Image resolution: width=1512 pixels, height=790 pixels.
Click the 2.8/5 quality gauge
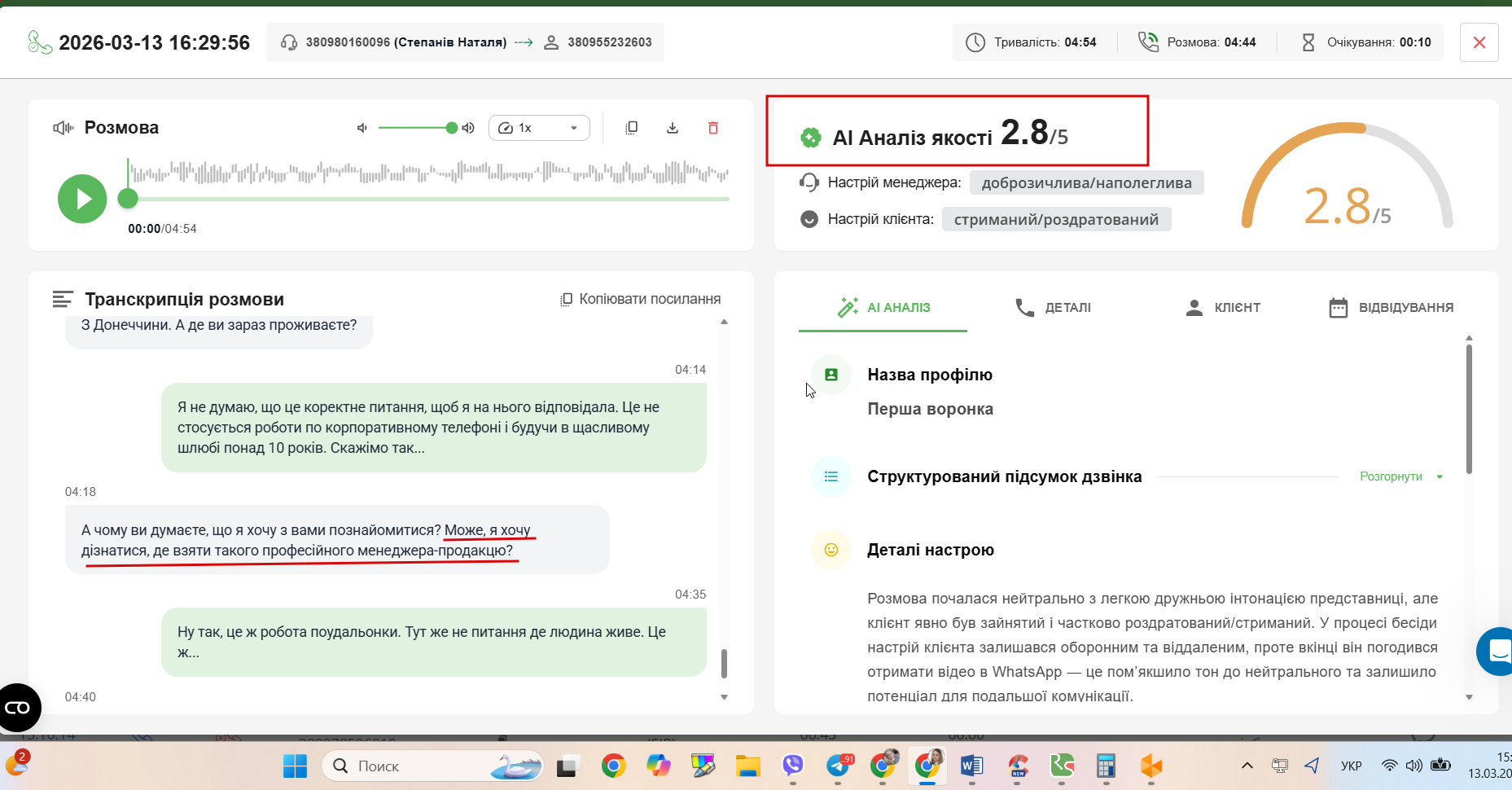(x=1348, y=177)
